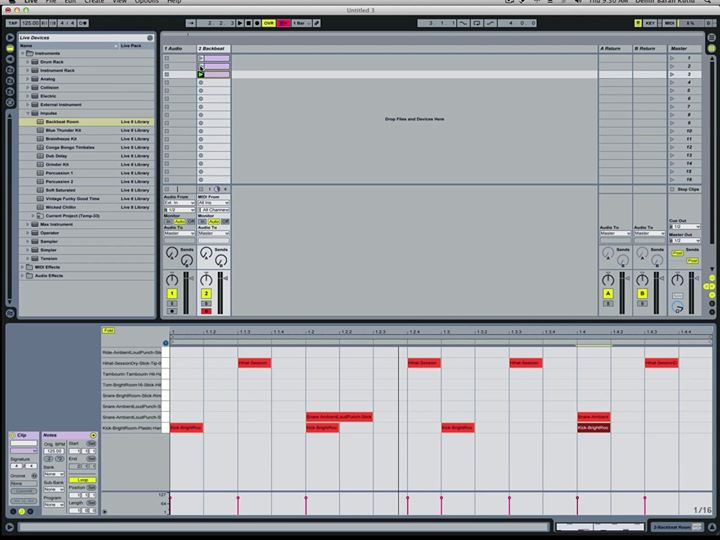Open the Edit menu
The width and height of the screenshot is (720, 540).
click(70, 1)
